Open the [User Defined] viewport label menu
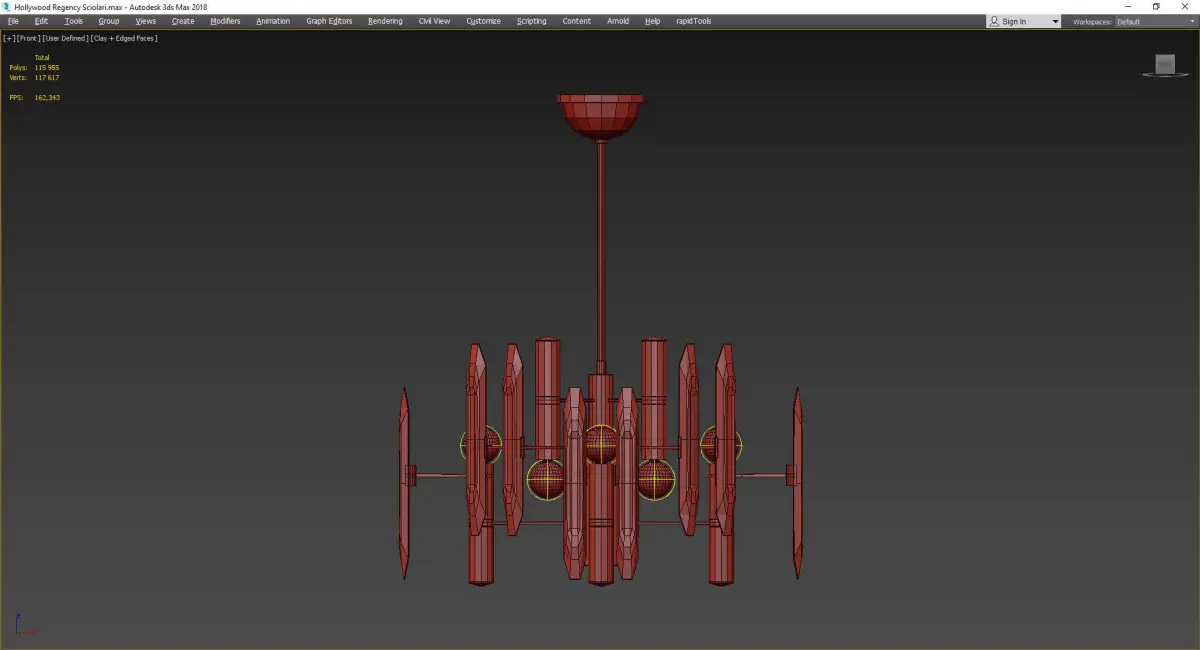Screen dimensions: 1200x650 coord(65,38)
